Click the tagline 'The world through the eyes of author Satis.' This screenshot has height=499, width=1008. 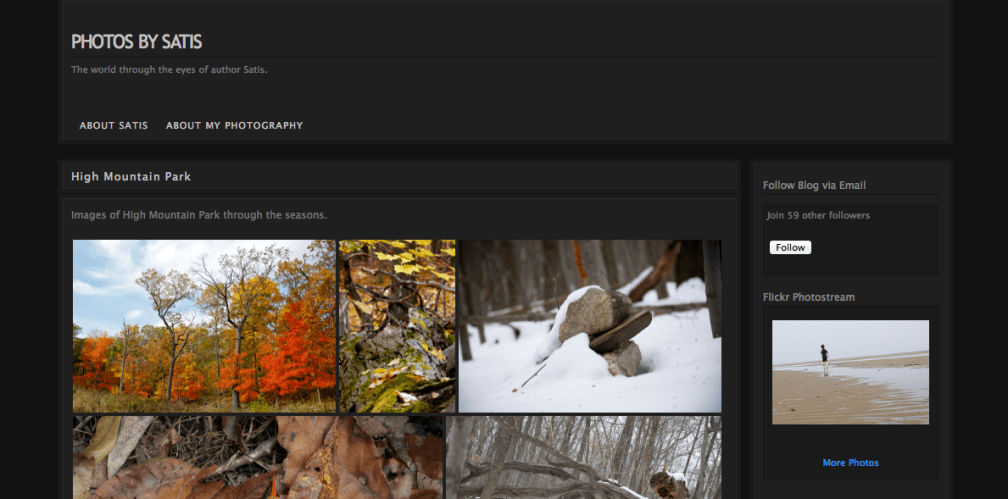pos(169,69)
